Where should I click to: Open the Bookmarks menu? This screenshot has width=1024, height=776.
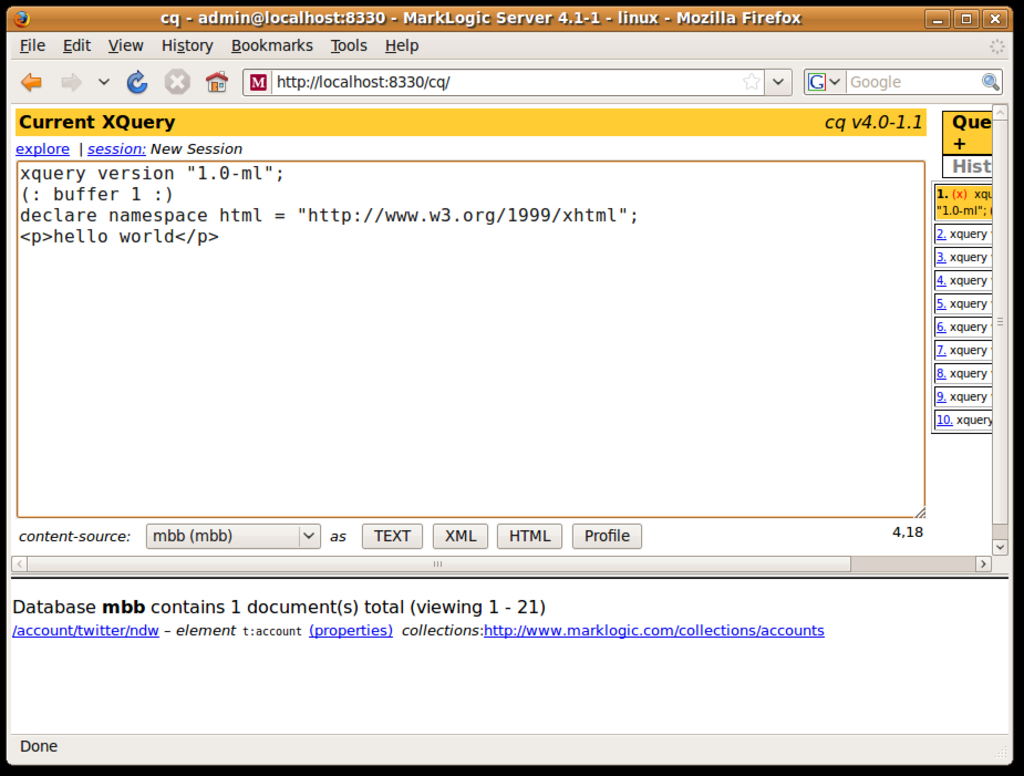click(272, 46)
